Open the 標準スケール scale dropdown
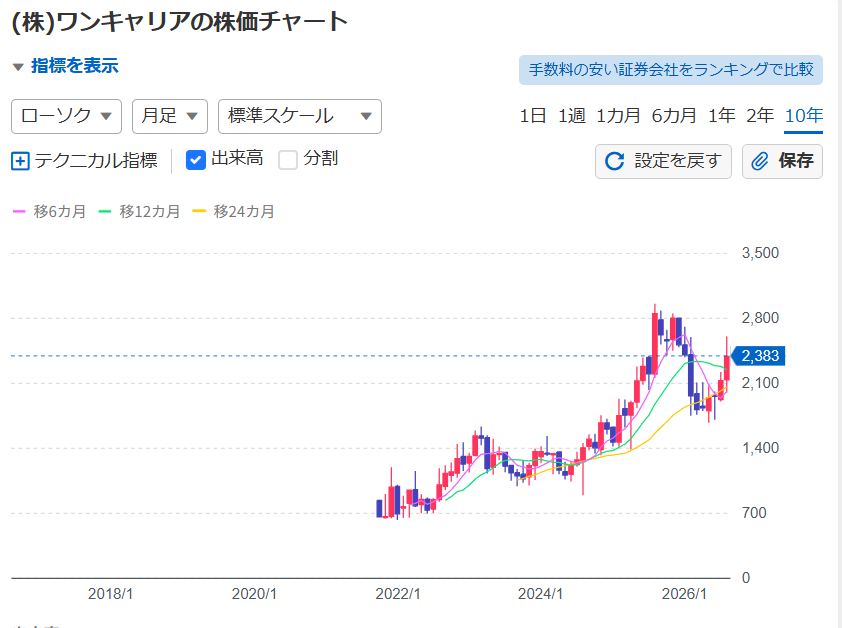Screen dimensions: 842x628 point(300,116)
